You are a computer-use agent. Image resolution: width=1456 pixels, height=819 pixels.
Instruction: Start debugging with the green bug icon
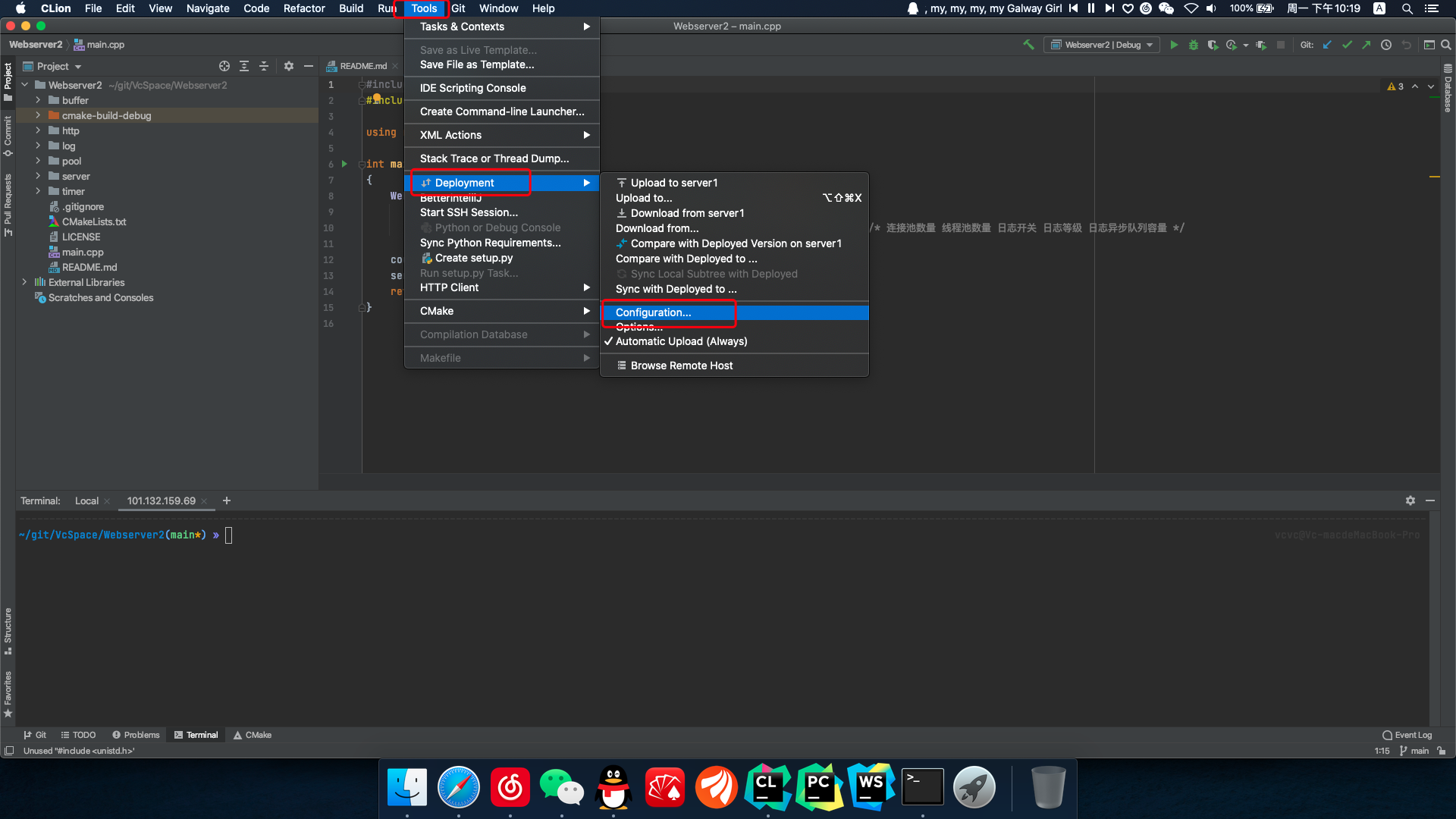coord(1194,45)
